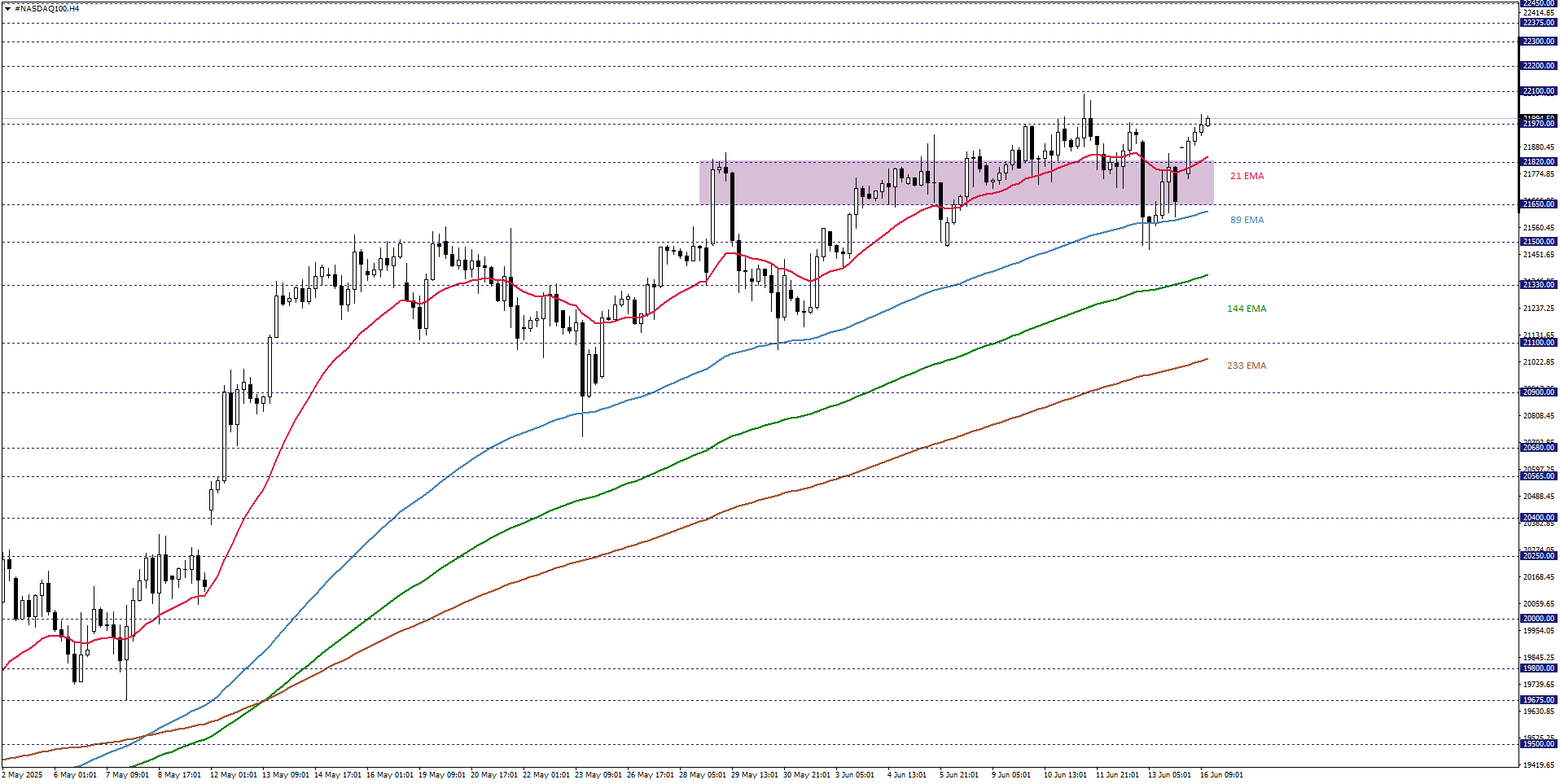Image resolution: width=1560 pixels, height=784 pixels.
Task: Click the 21820.00 price level tag
Action: 1538,162
